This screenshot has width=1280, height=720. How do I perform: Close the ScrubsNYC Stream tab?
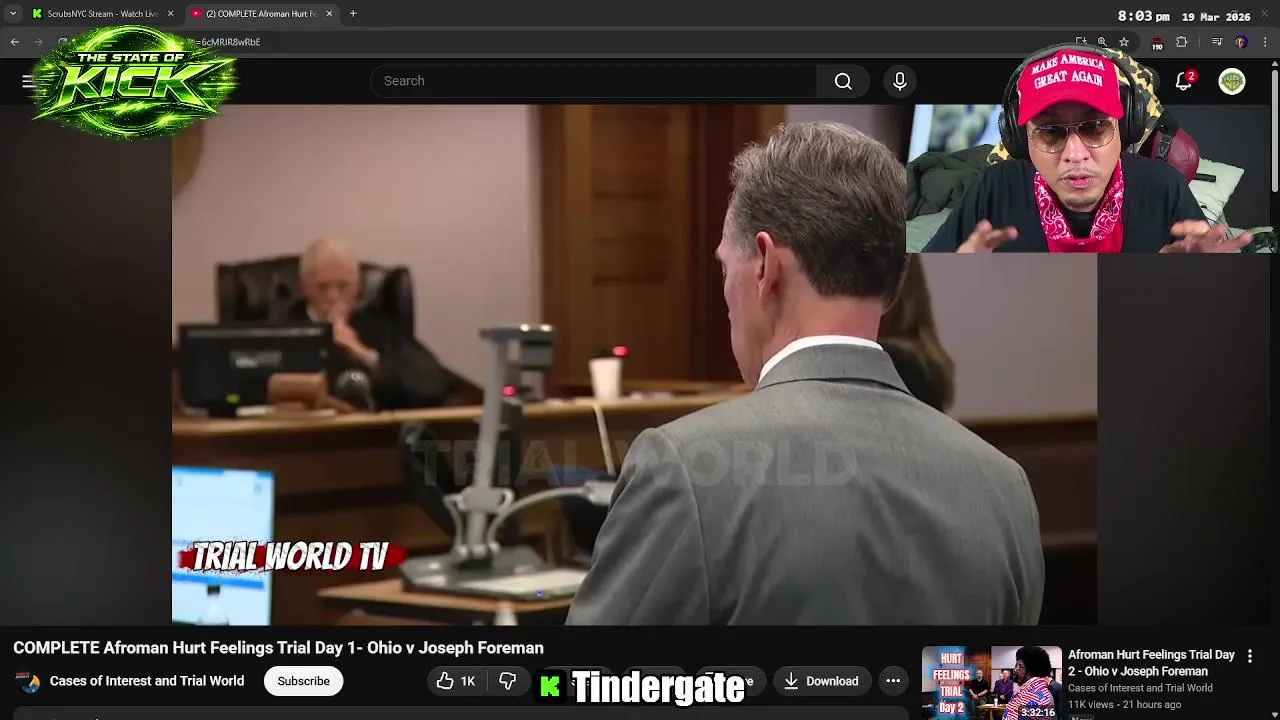tap(170, 14)
